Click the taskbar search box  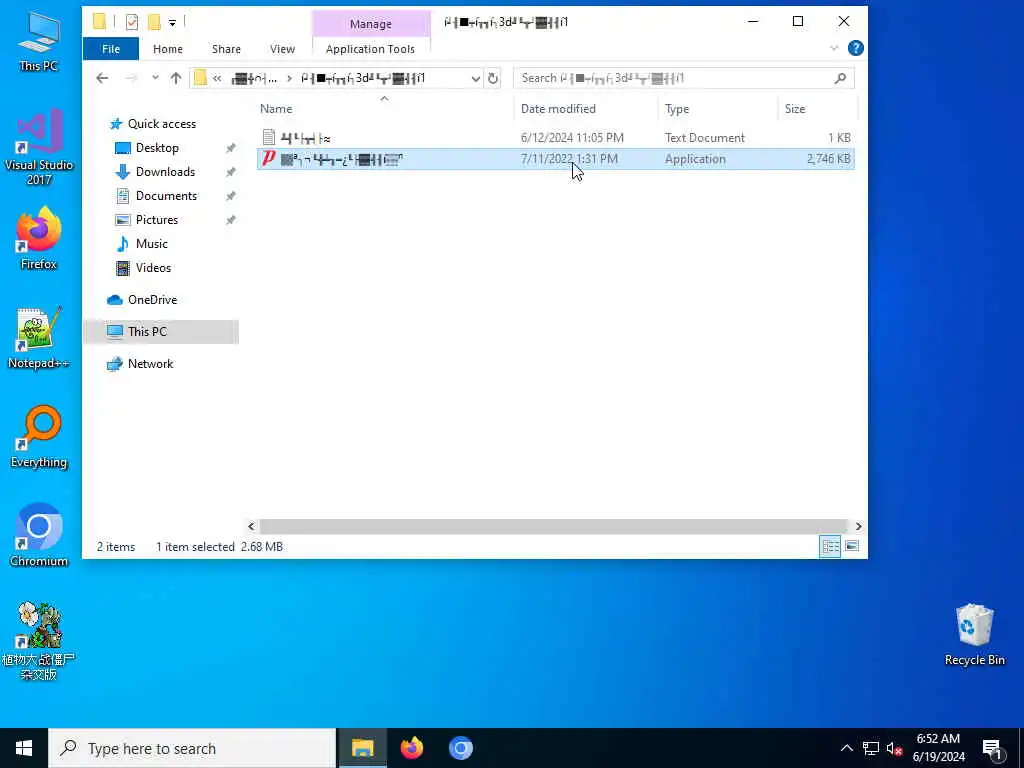click(193, 748)
